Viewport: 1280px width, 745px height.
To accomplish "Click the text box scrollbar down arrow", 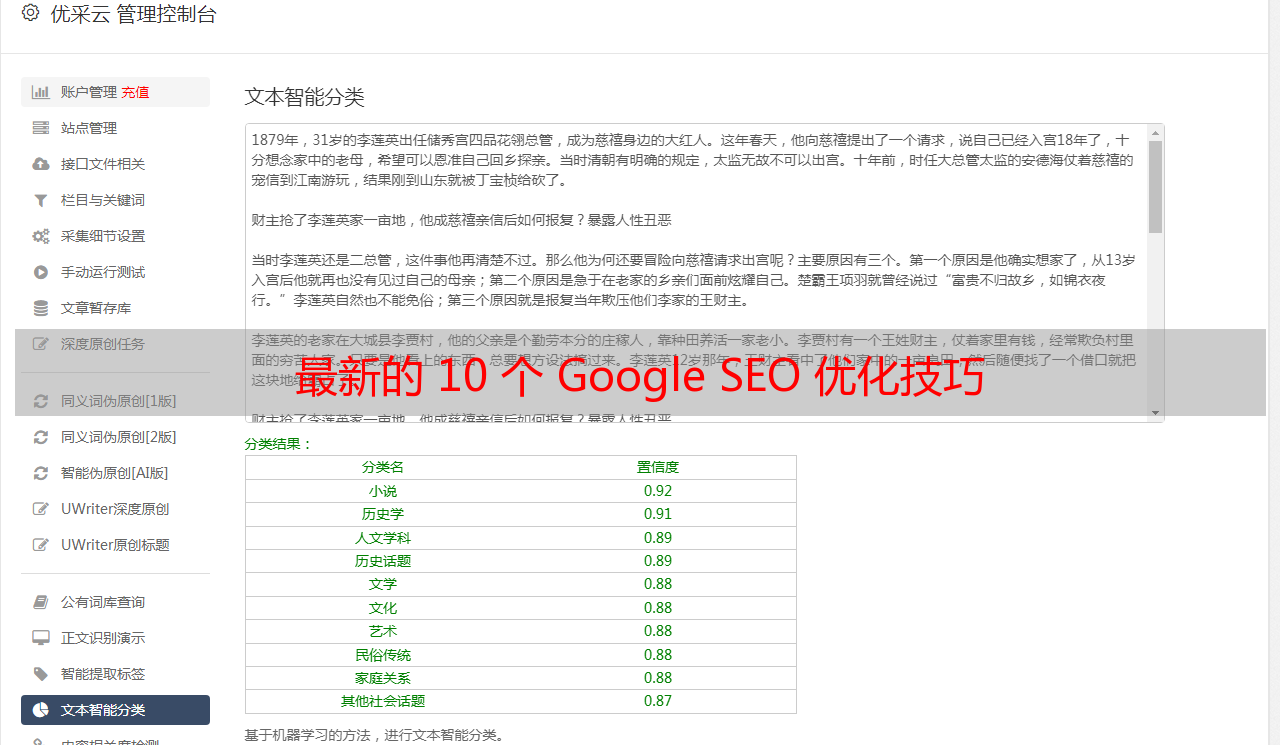I will 1156,413.
